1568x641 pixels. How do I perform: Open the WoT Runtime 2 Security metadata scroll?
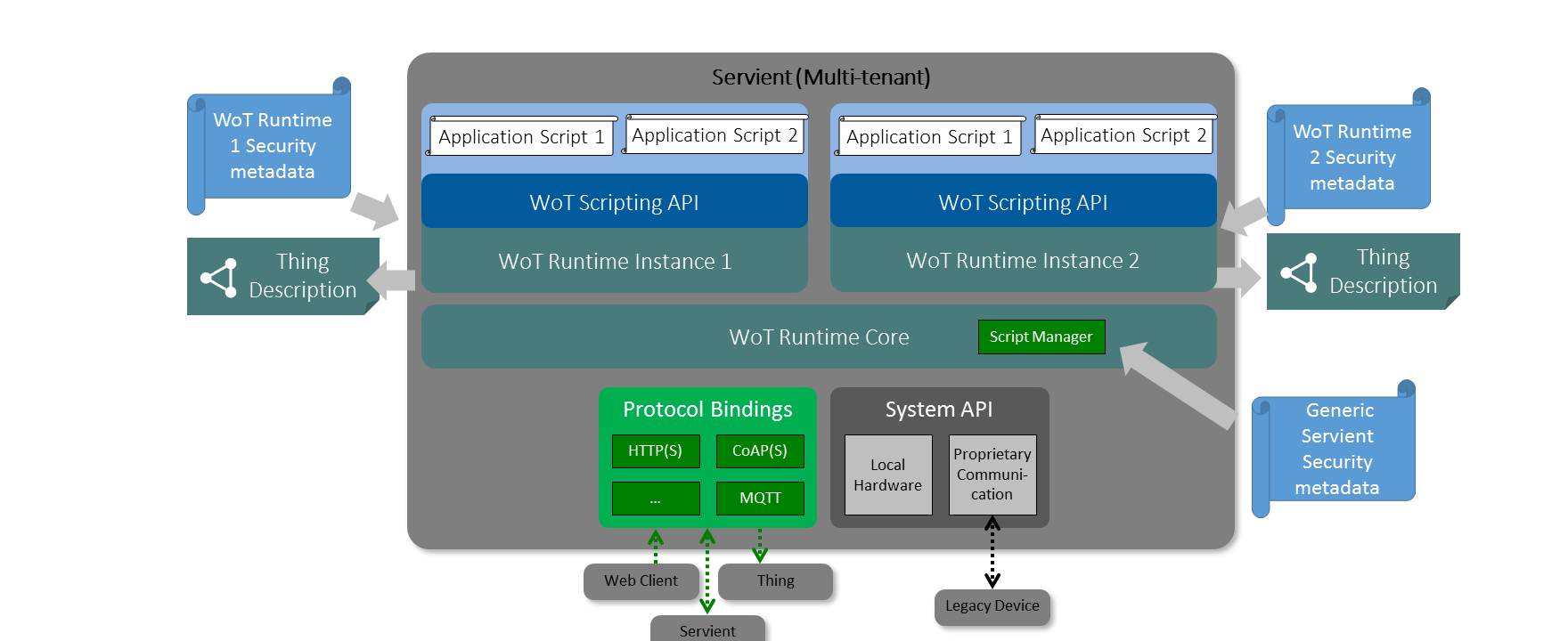(1351, 158)
